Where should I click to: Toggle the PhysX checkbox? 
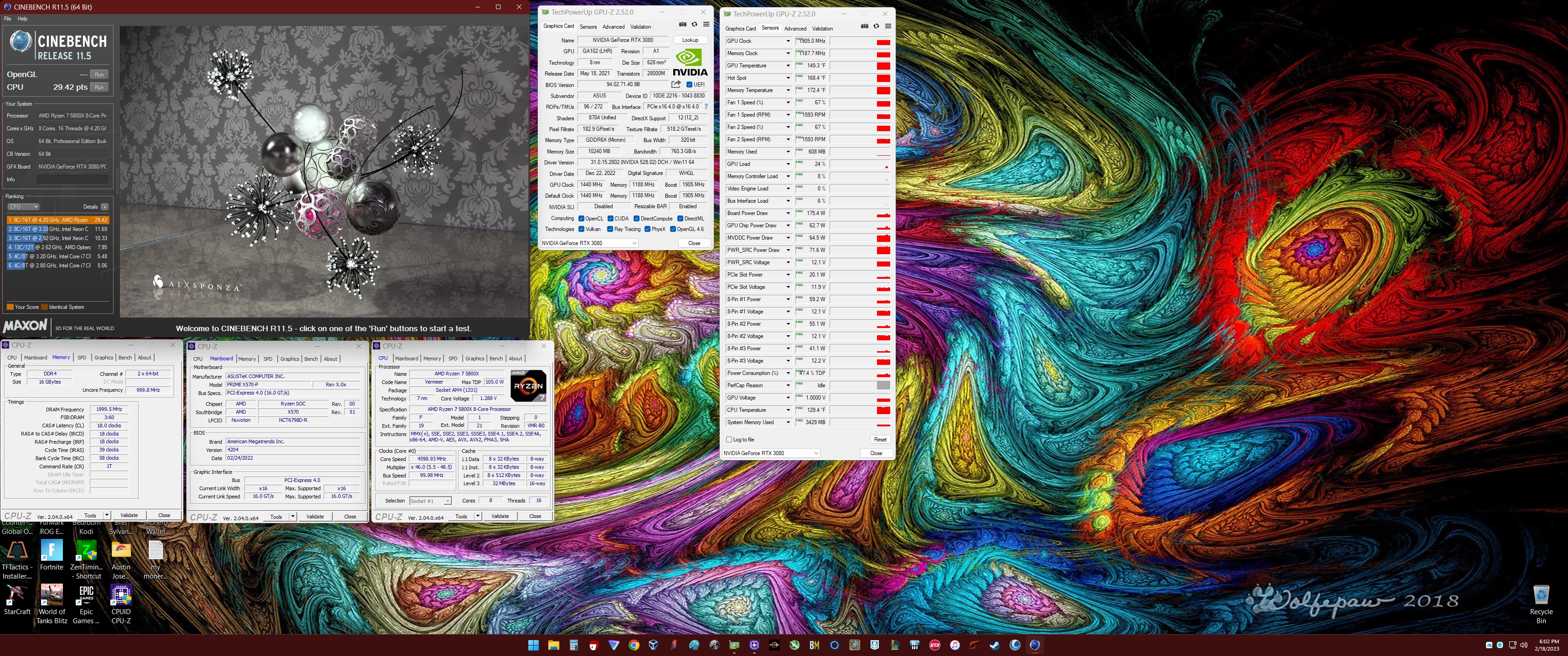pyautogui.click(x=648, y=229)
